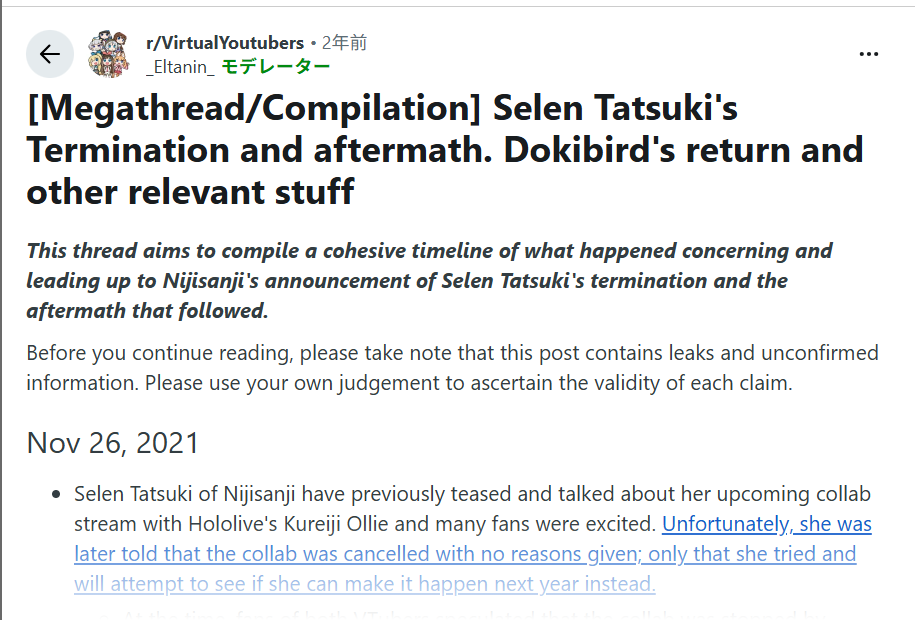Click title line "Termination and aftermath. Dokibird's return"
This screenshot has width=915, height=620.
pos(444,150)
